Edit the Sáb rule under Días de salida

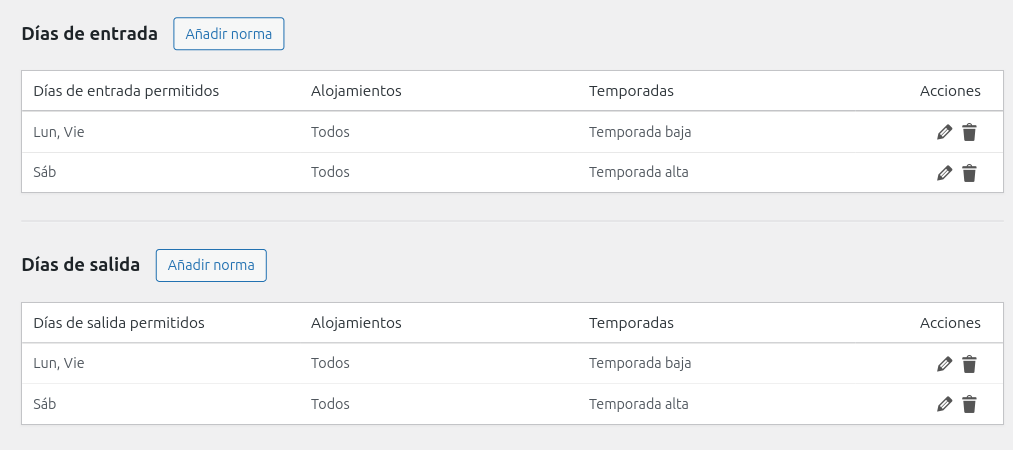944,405
